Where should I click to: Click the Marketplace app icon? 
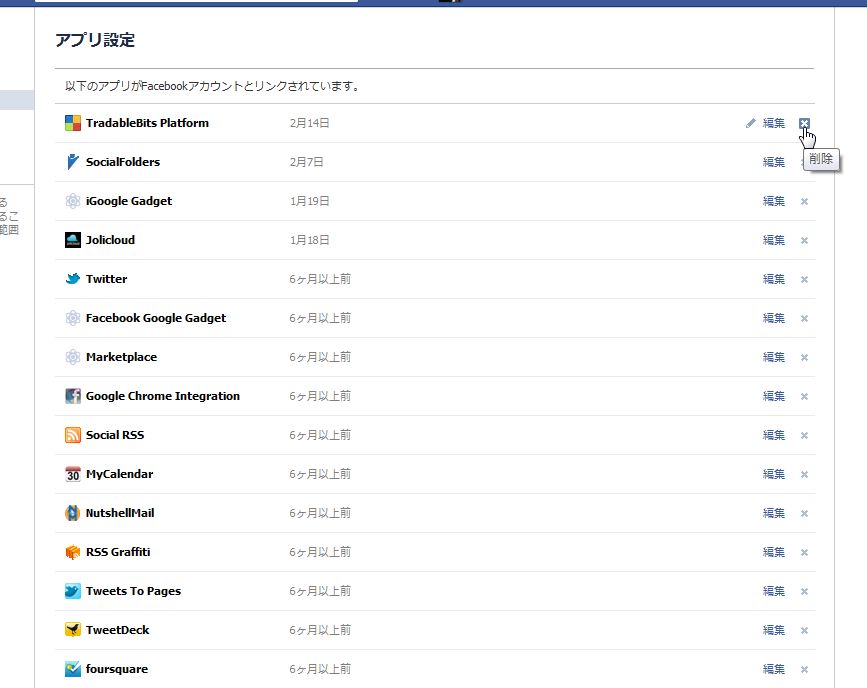pyautogui.click(x=72, y=357)
